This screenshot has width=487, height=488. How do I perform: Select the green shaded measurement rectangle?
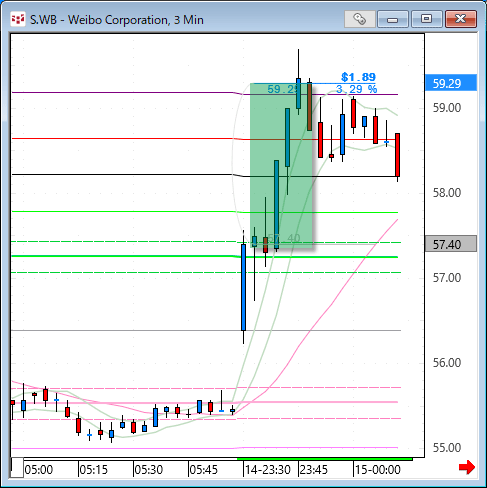[281, 165]
